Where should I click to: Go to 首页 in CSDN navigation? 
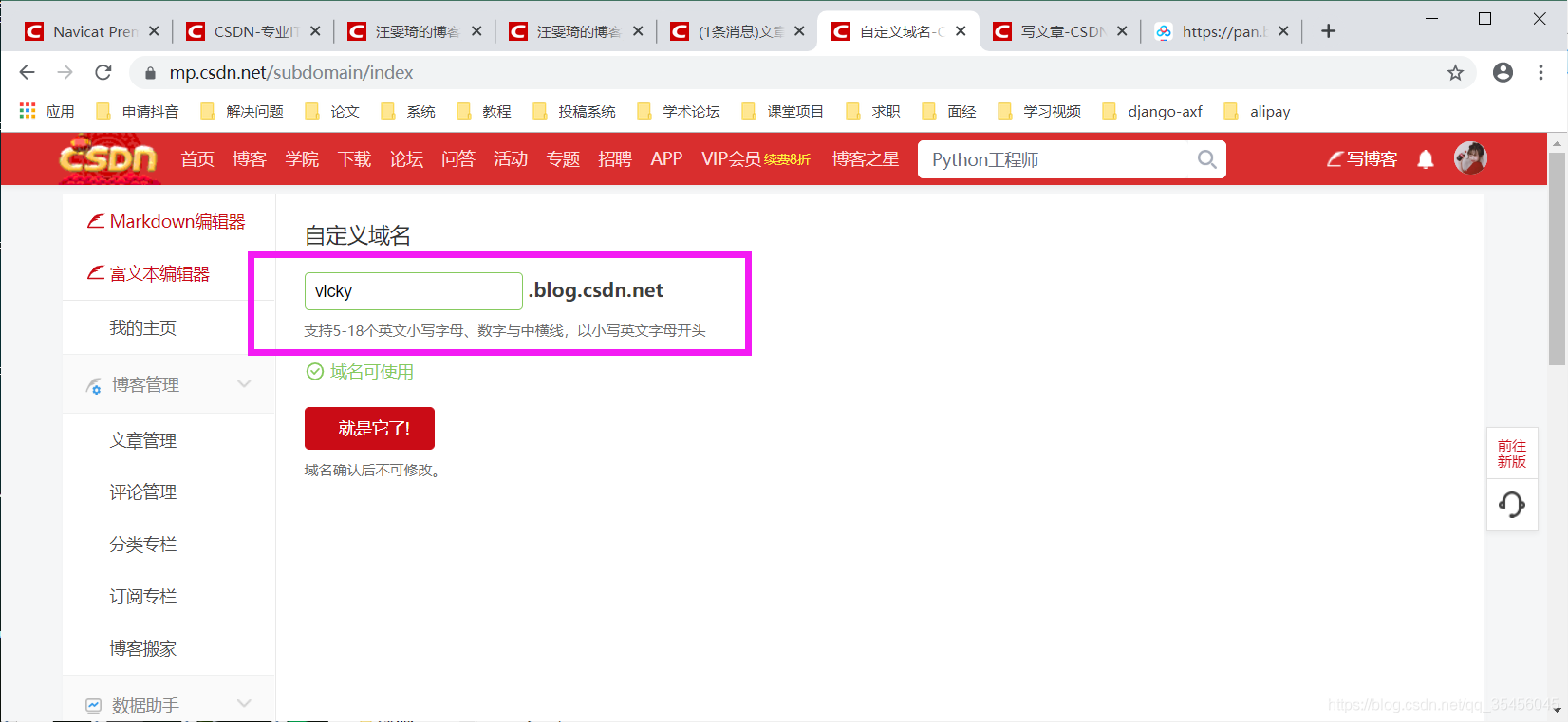pyautogui.click(x=197, y=159)
